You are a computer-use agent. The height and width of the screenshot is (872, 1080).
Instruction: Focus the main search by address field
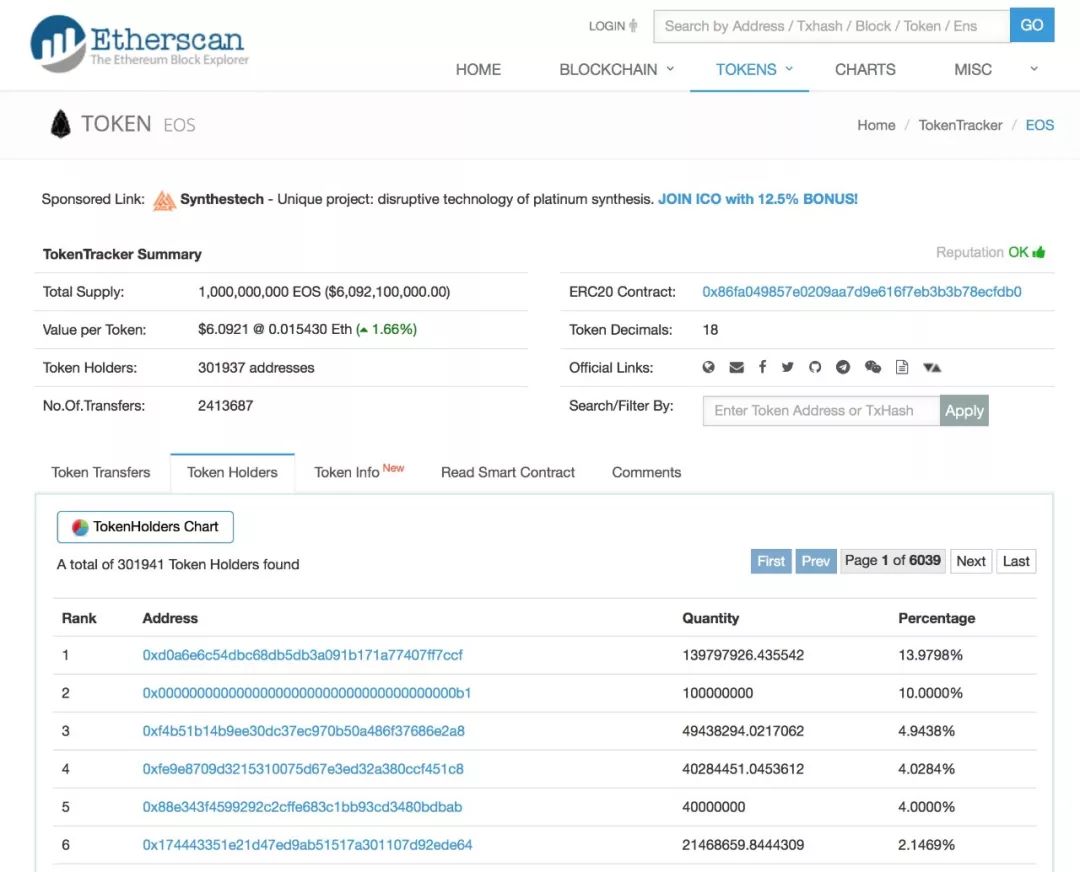tap(831, 26)
